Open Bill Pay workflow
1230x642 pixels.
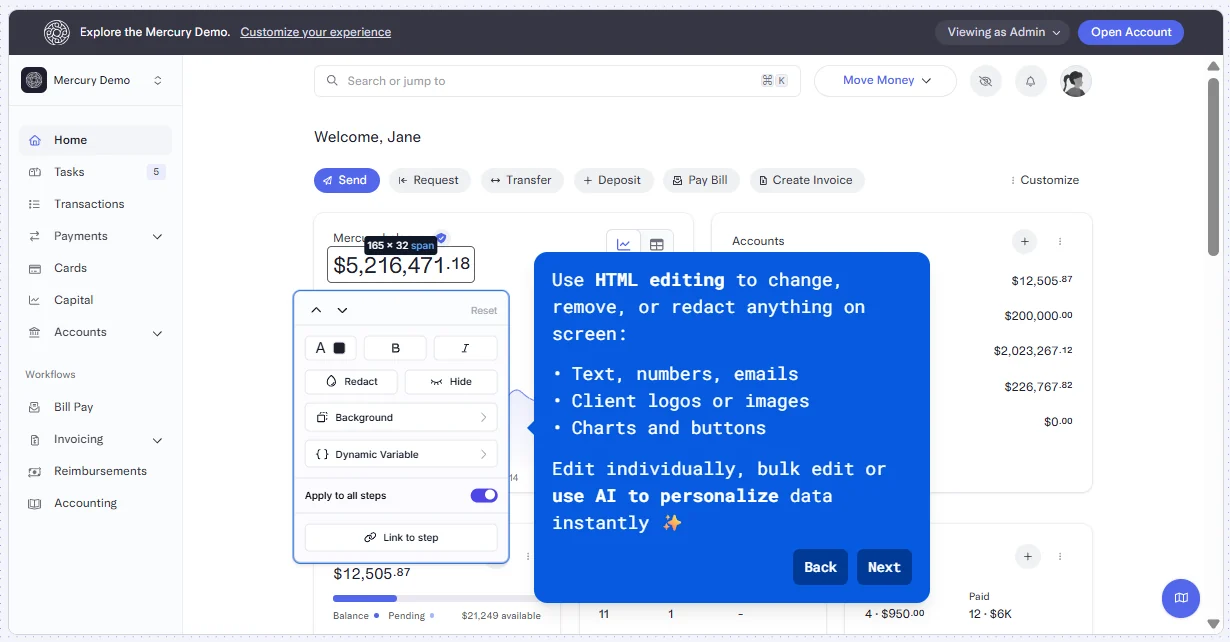point(95,407)
